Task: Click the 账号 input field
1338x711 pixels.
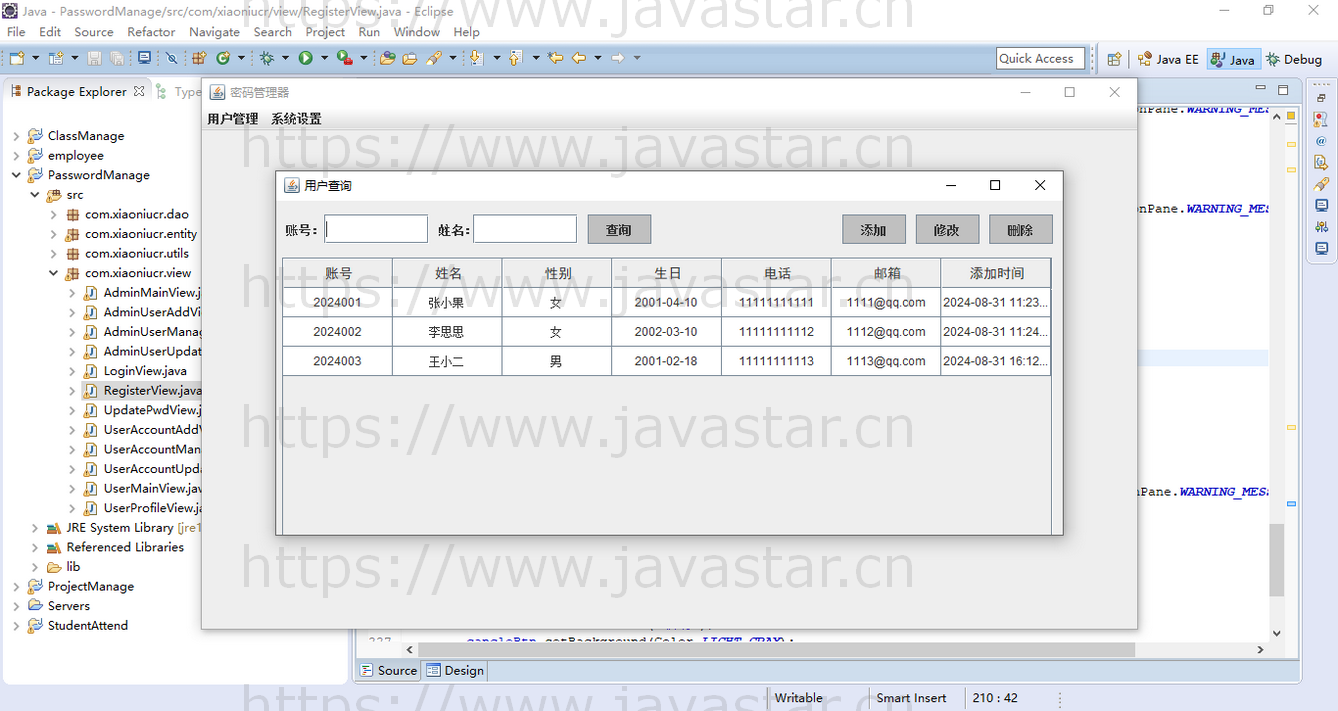Action: click(x=376, y=229)
